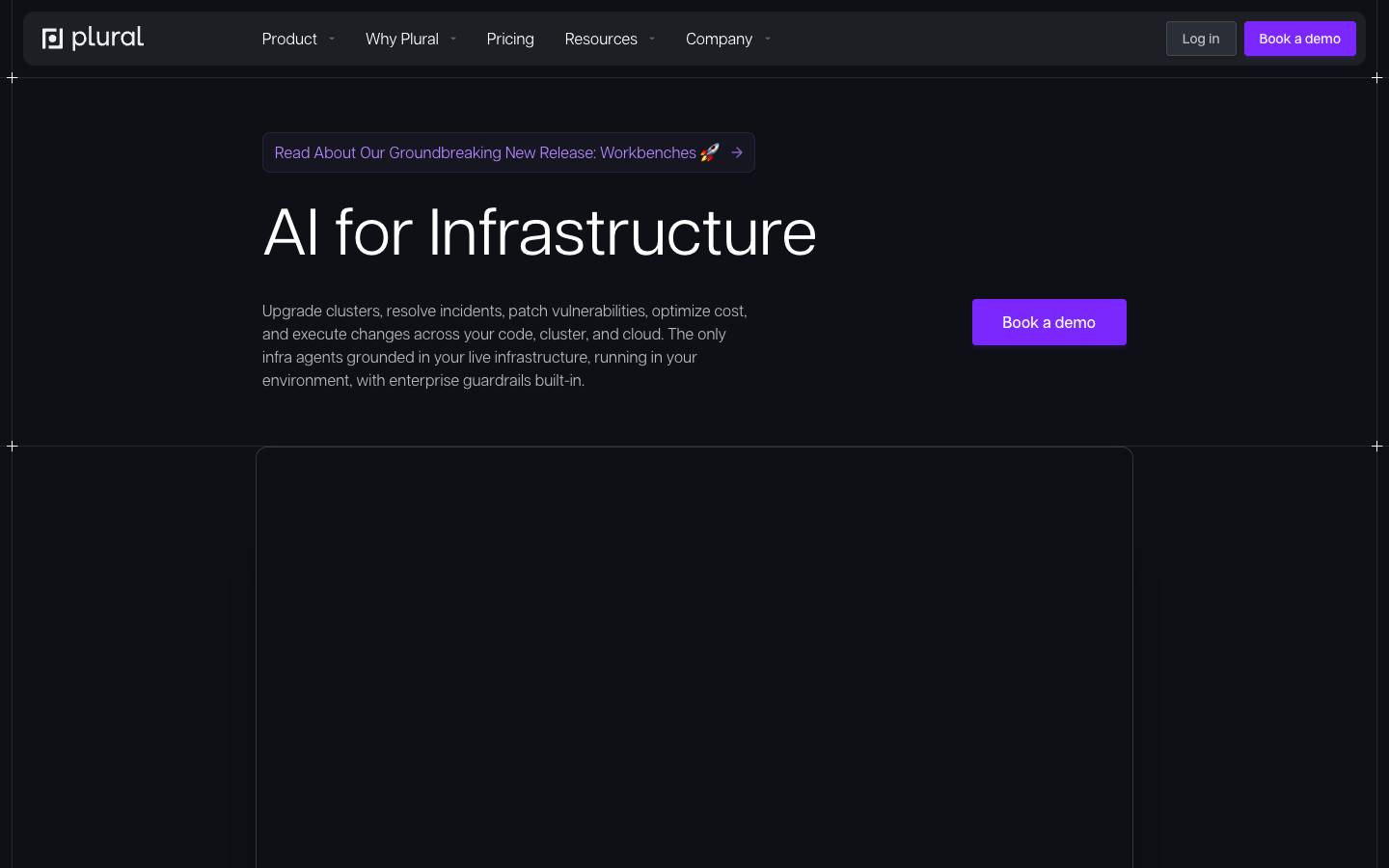Click the paragraph starting with Upgrade clusters
This screenshot has width=1389, height=868.
(504, 345)
